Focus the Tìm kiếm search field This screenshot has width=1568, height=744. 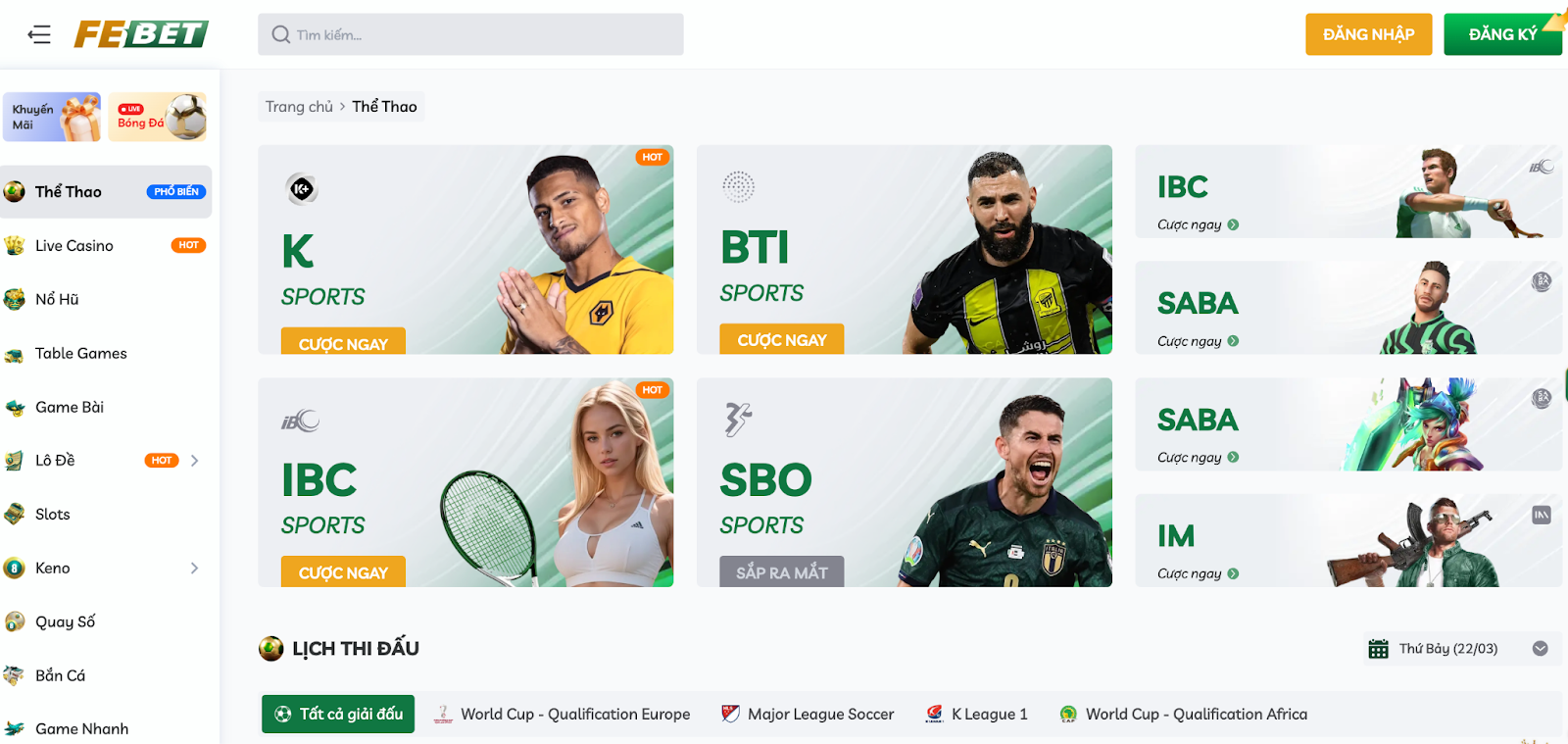point(470,34)
